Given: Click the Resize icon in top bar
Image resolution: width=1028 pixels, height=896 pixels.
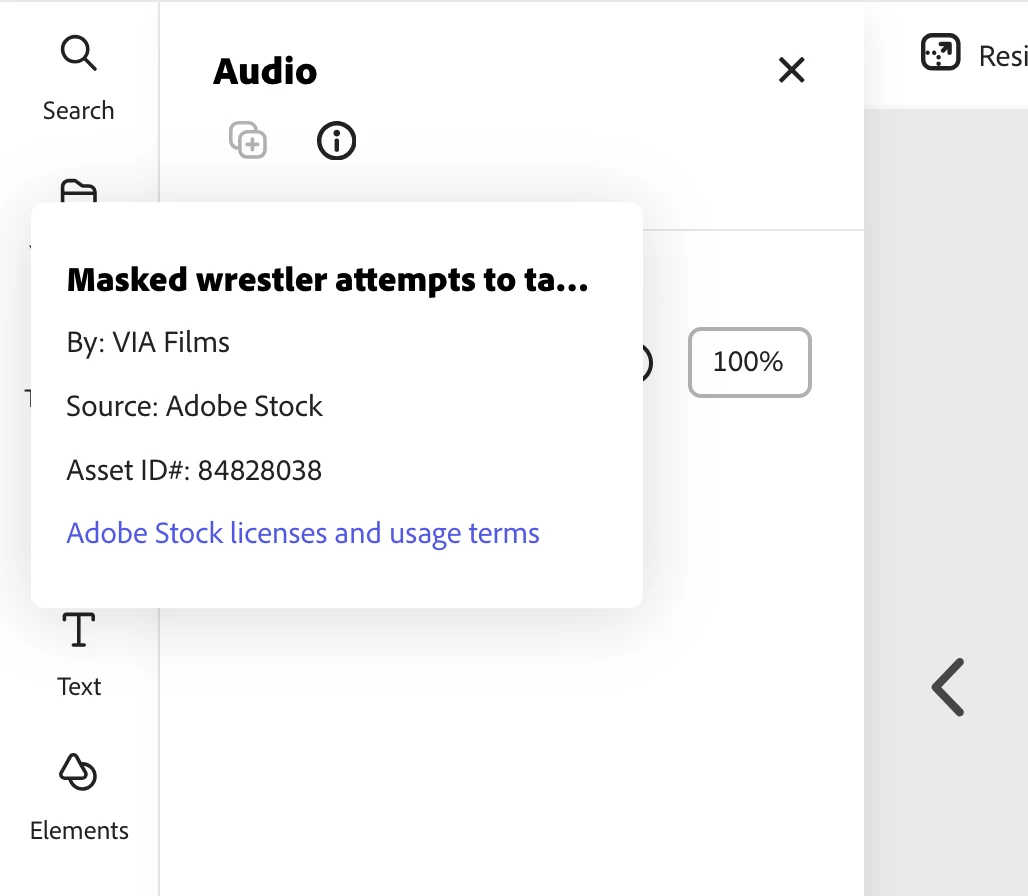Looking at the screenshot, I should point(941,52).
